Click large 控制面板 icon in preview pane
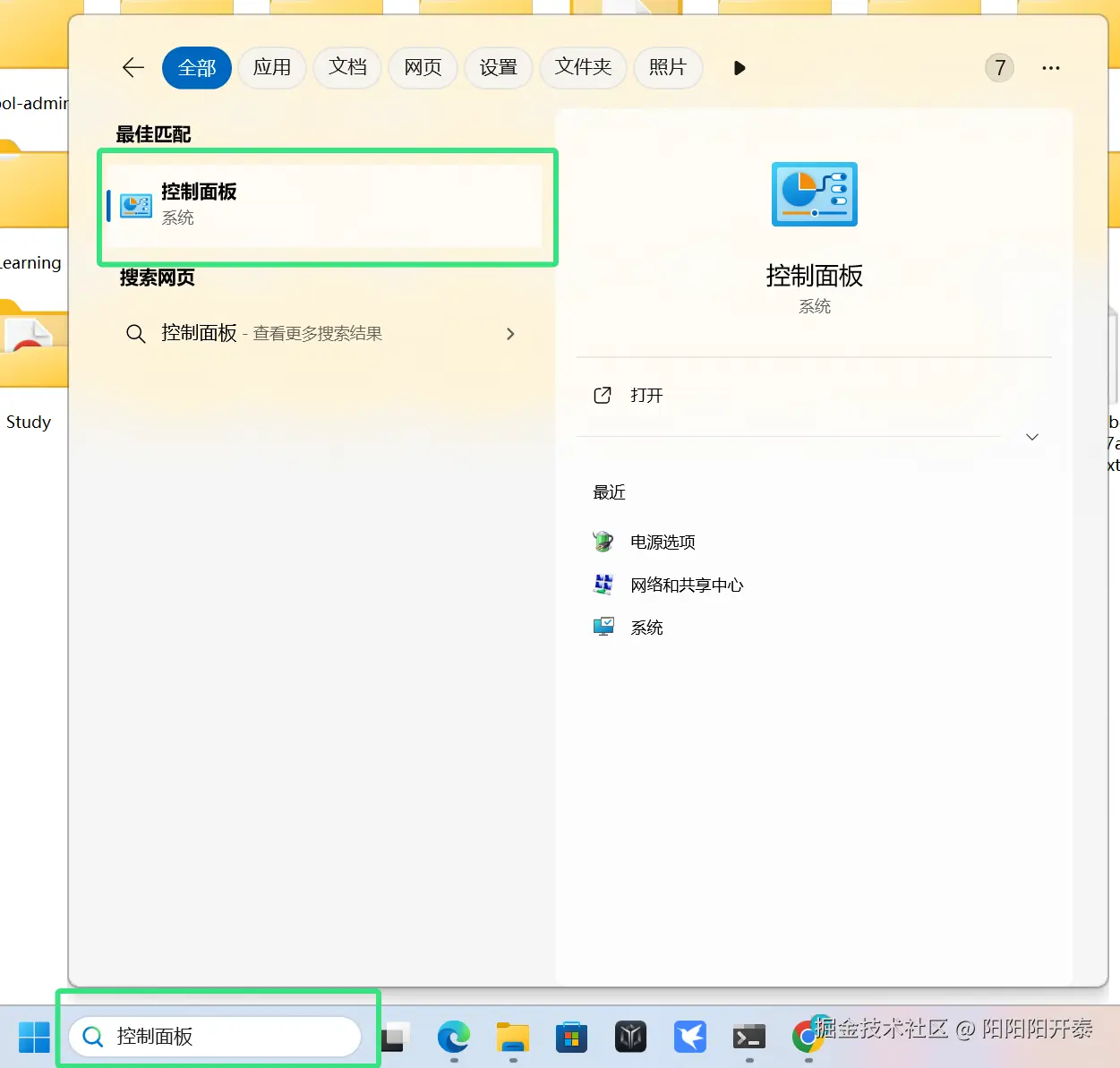1120x1068 pixels. [x=815, y=194]
